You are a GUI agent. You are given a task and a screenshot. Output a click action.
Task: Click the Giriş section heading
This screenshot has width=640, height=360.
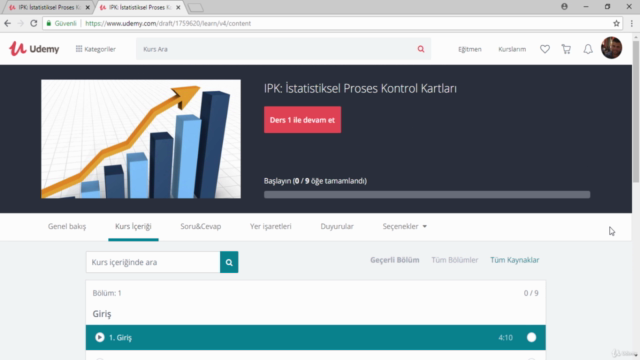[x=102, y=313]
